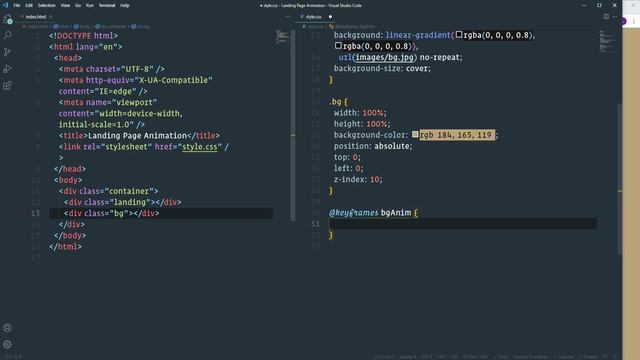Viewport: 640px width, 360px height.
Task: Click the 'width: 100%;' line
Action: click(360, 113)
